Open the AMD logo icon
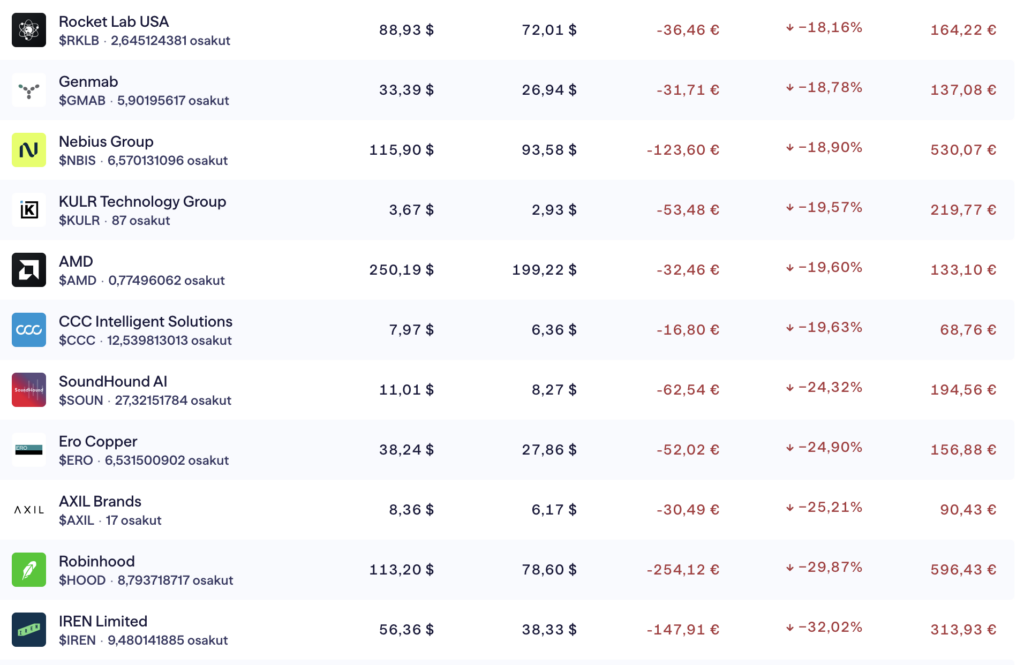 [29, 270]
